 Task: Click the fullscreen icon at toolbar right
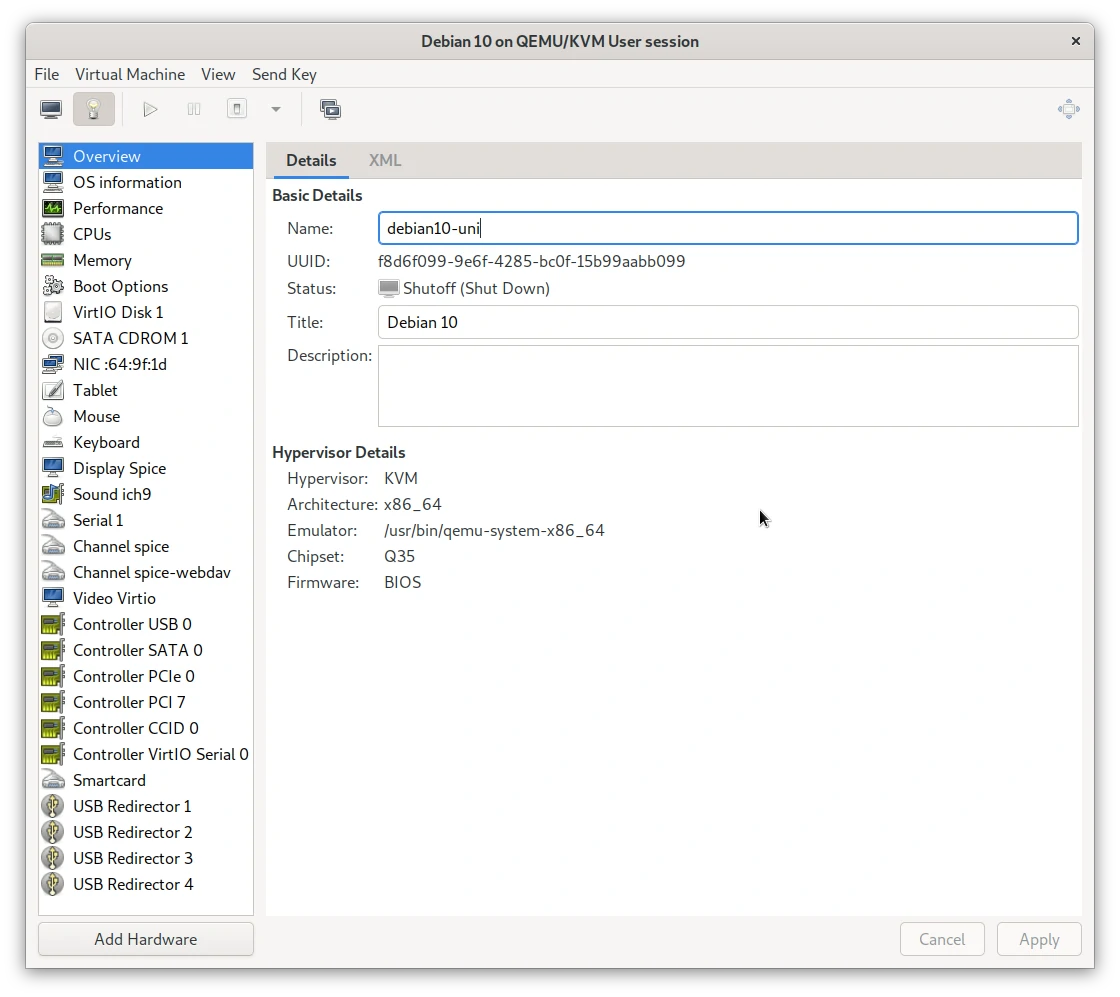click(1069, 109)
